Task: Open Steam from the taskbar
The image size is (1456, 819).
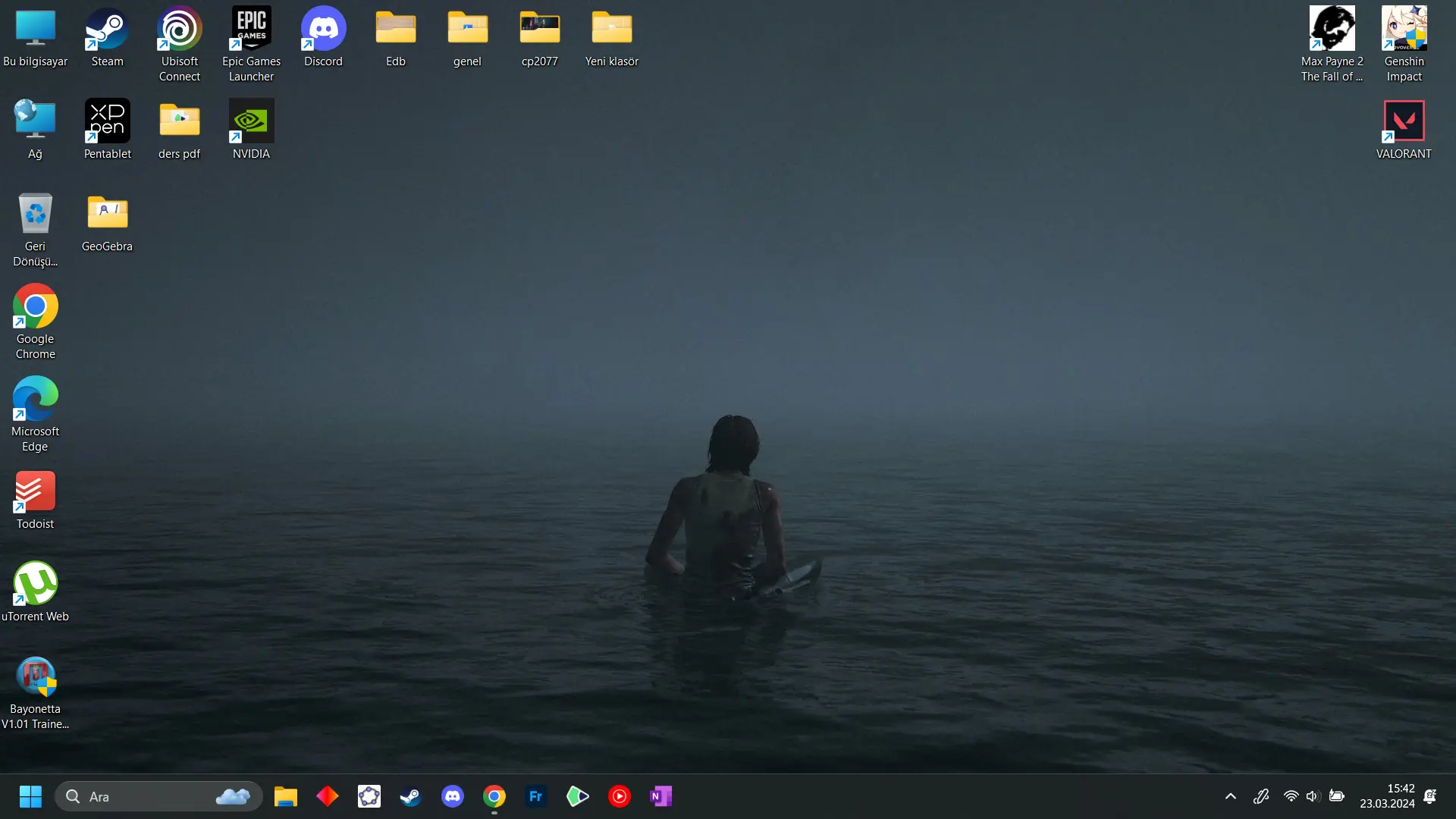Action: tap(411, 796)
